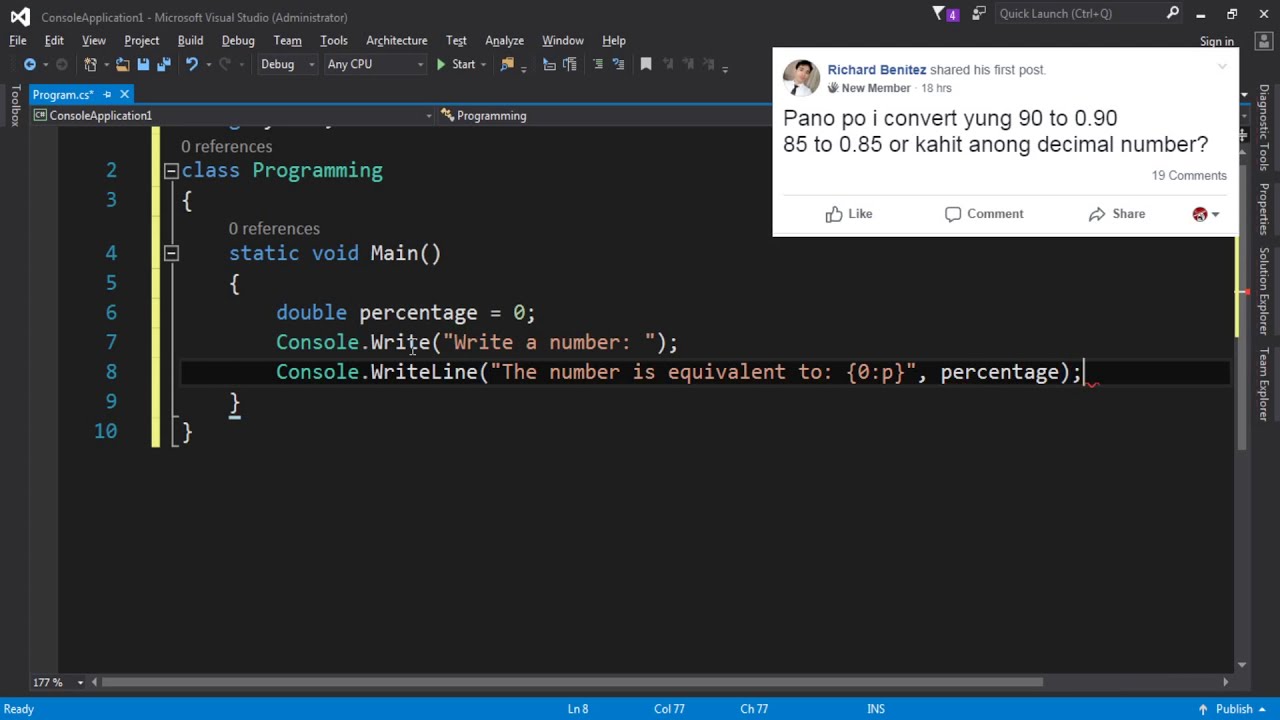Image resolution: width=1280 pixels, height=720 pixels.
Task: Toggle the pin on the Program.cs tab
Action: (x=107, y=94)
